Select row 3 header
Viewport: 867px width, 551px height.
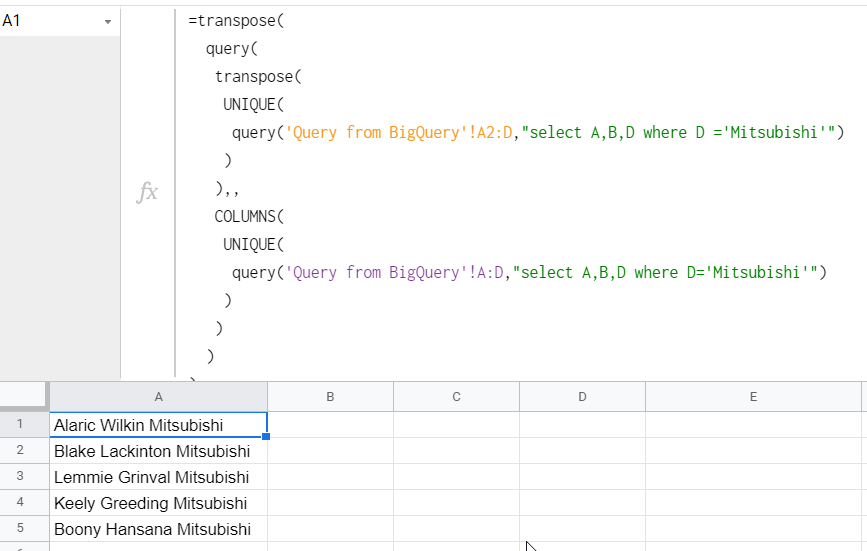click(x=24, y=476)
